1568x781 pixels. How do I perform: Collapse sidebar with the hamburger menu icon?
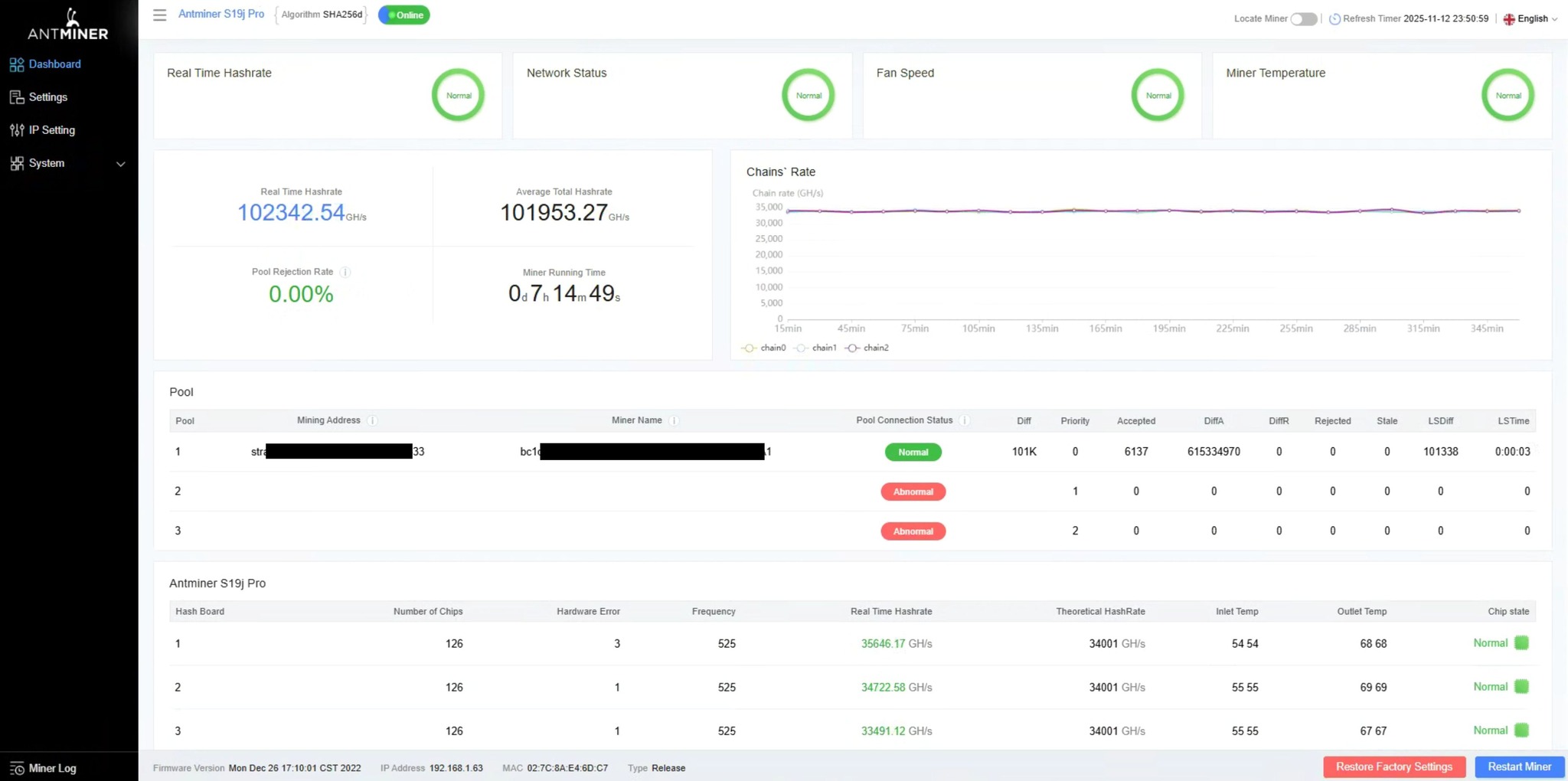click(x=159, y=15)
